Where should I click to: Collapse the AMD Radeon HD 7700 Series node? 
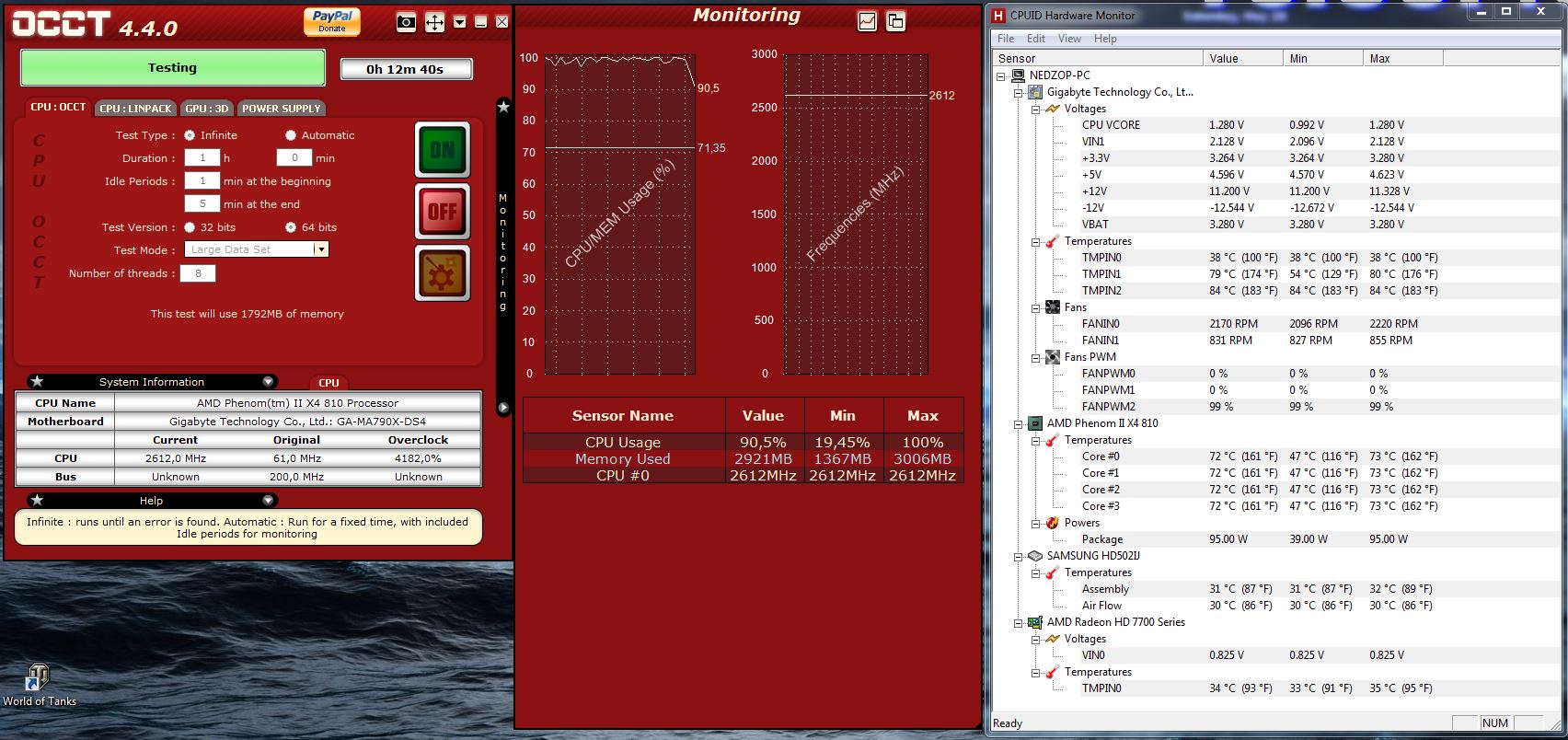[1019, 622]
